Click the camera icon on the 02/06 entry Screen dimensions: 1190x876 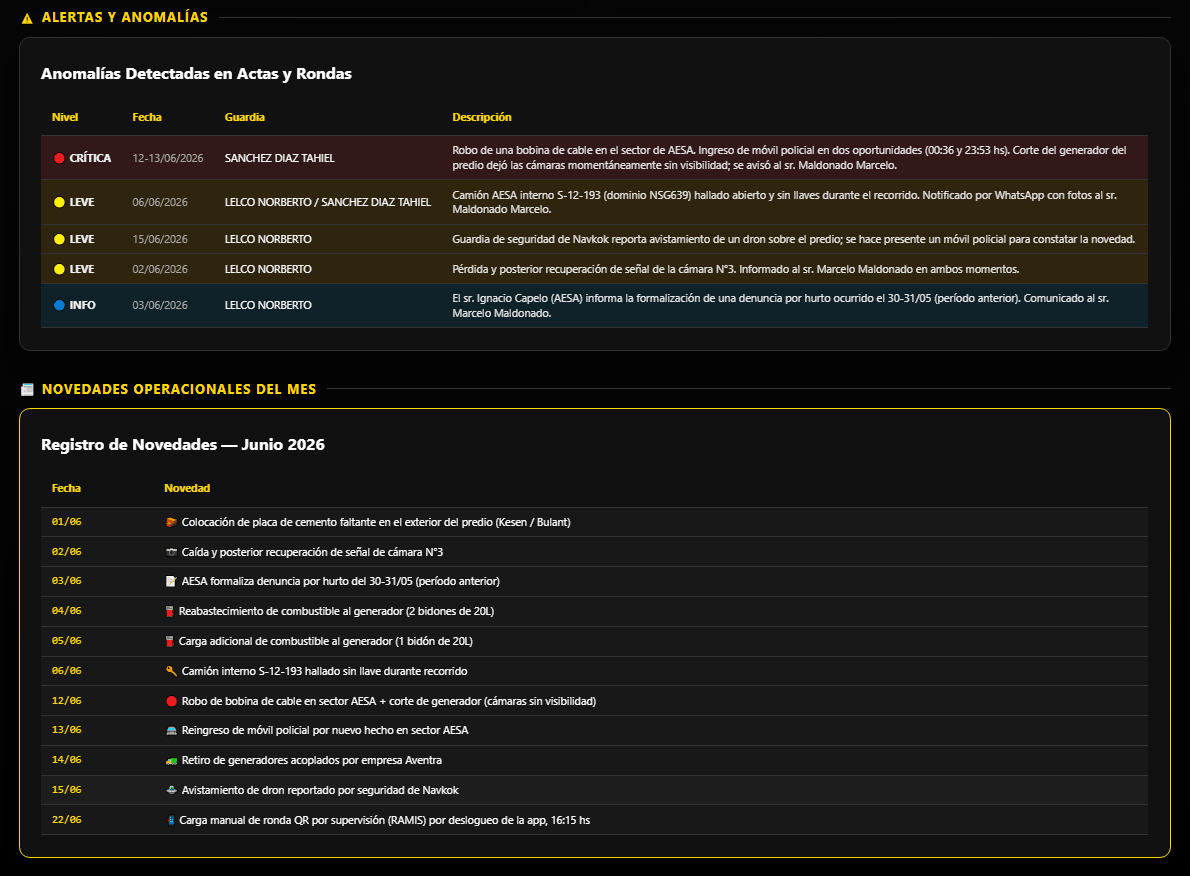tap(172, 552)
